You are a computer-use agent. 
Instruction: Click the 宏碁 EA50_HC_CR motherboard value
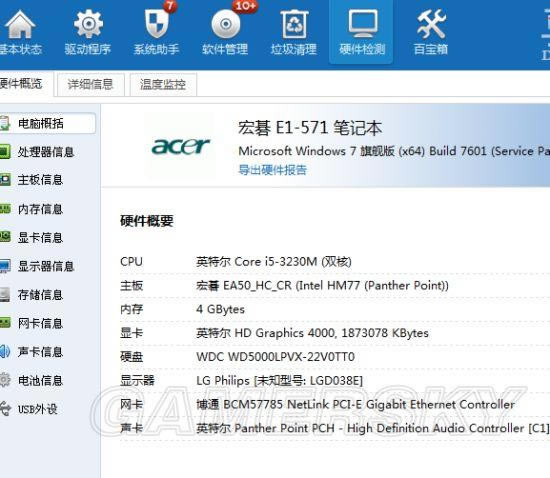coord(322,285)
